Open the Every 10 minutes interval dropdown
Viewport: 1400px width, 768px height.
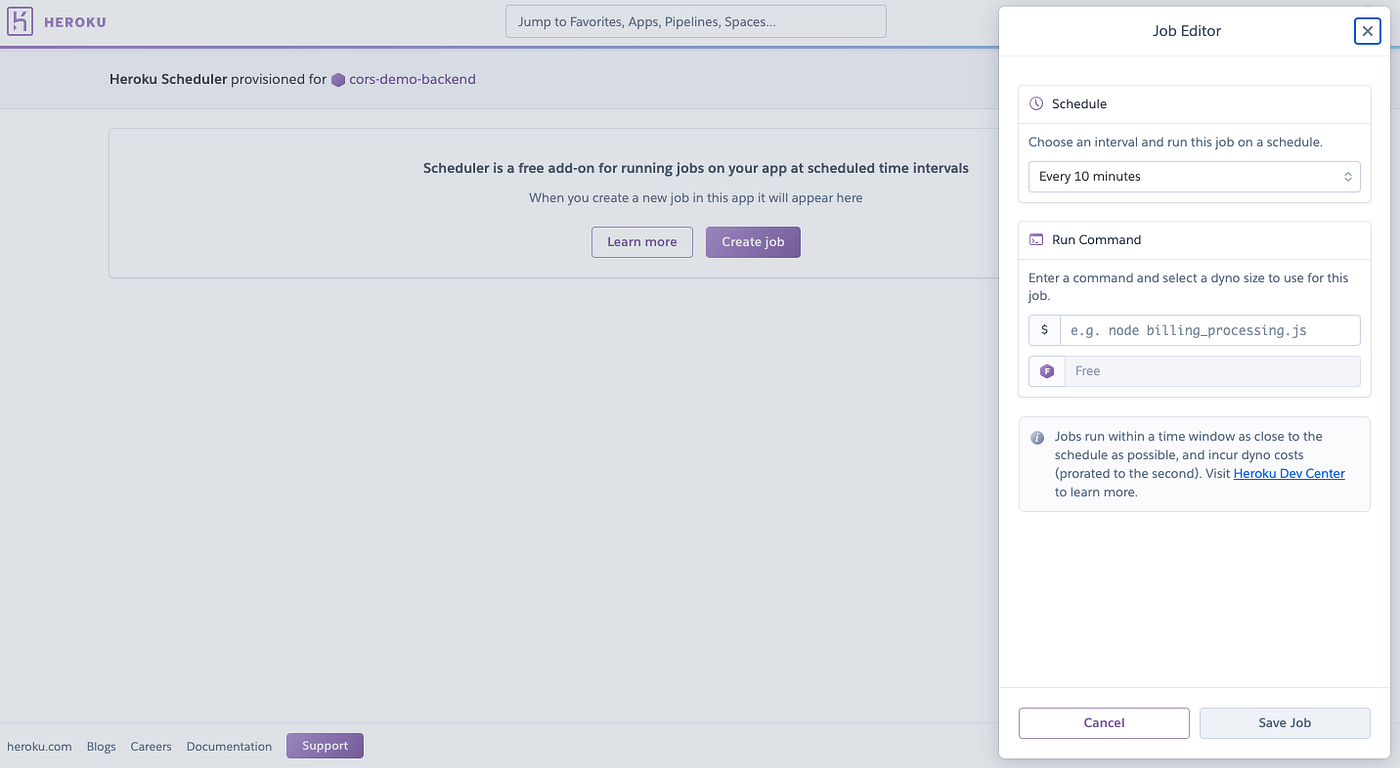pyautogui.click(x=1194, y=176)
